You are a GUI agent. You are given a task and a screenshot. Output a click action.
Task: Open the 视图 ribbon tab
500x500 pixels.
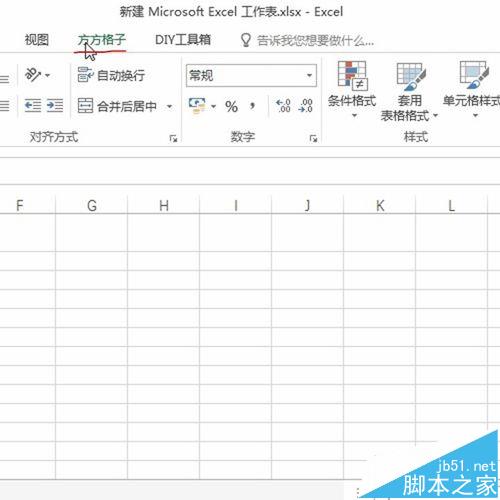[x=37, y=40]
